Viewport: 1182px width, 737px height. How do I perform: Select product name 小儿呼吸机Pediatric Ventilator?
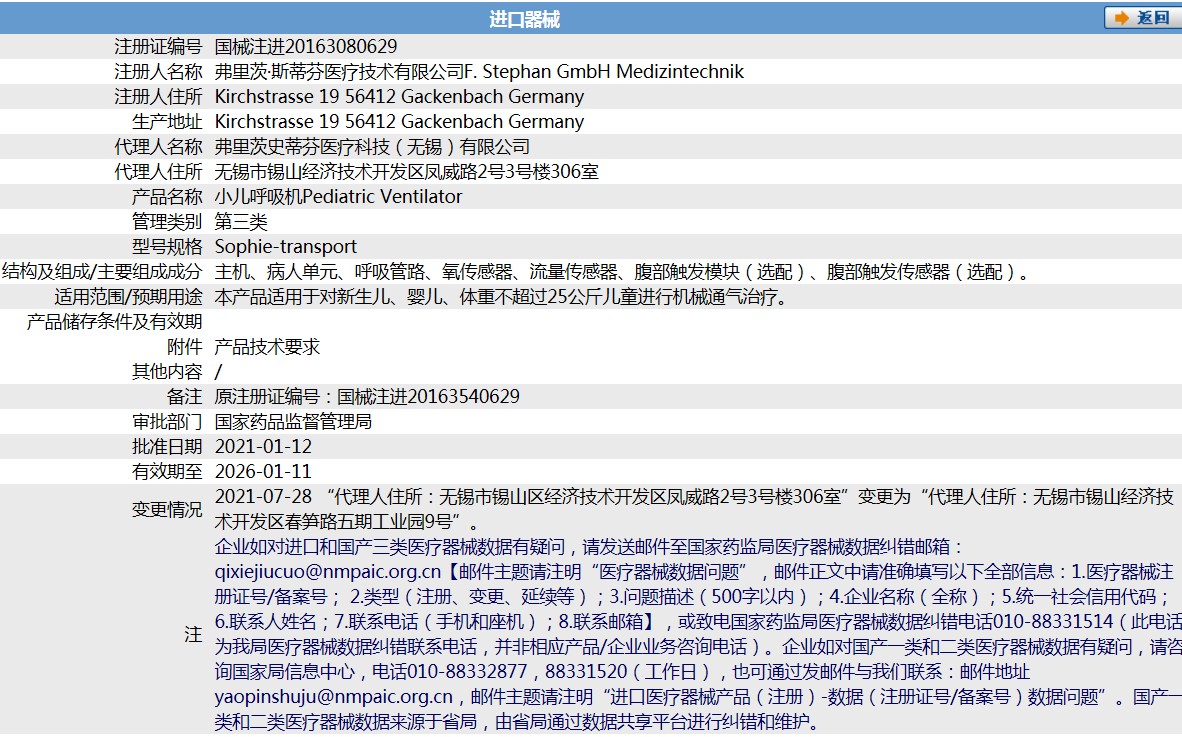[x=338, y=197]
